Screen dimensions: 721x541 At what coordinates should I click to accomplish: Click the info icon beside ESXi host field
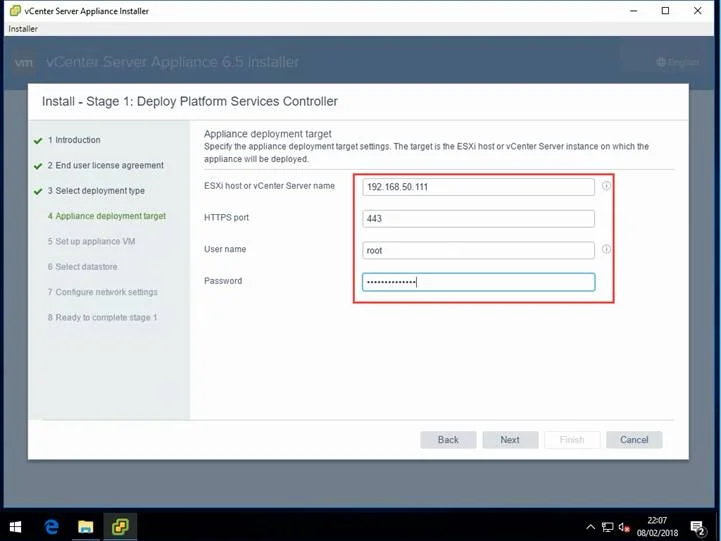pos(607,186)
